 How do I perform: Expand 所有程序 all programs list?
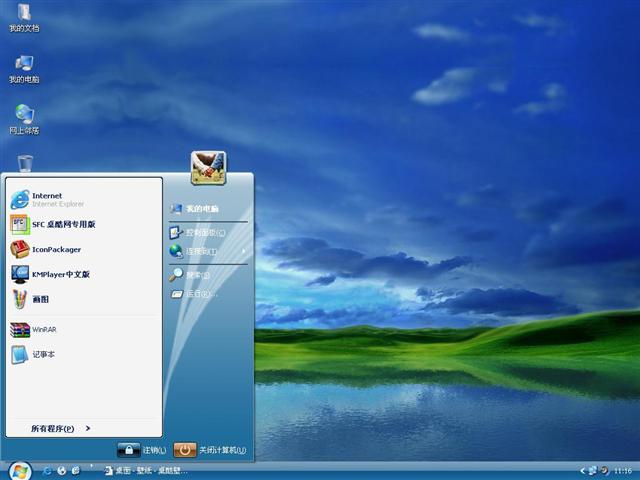point(60,428)
